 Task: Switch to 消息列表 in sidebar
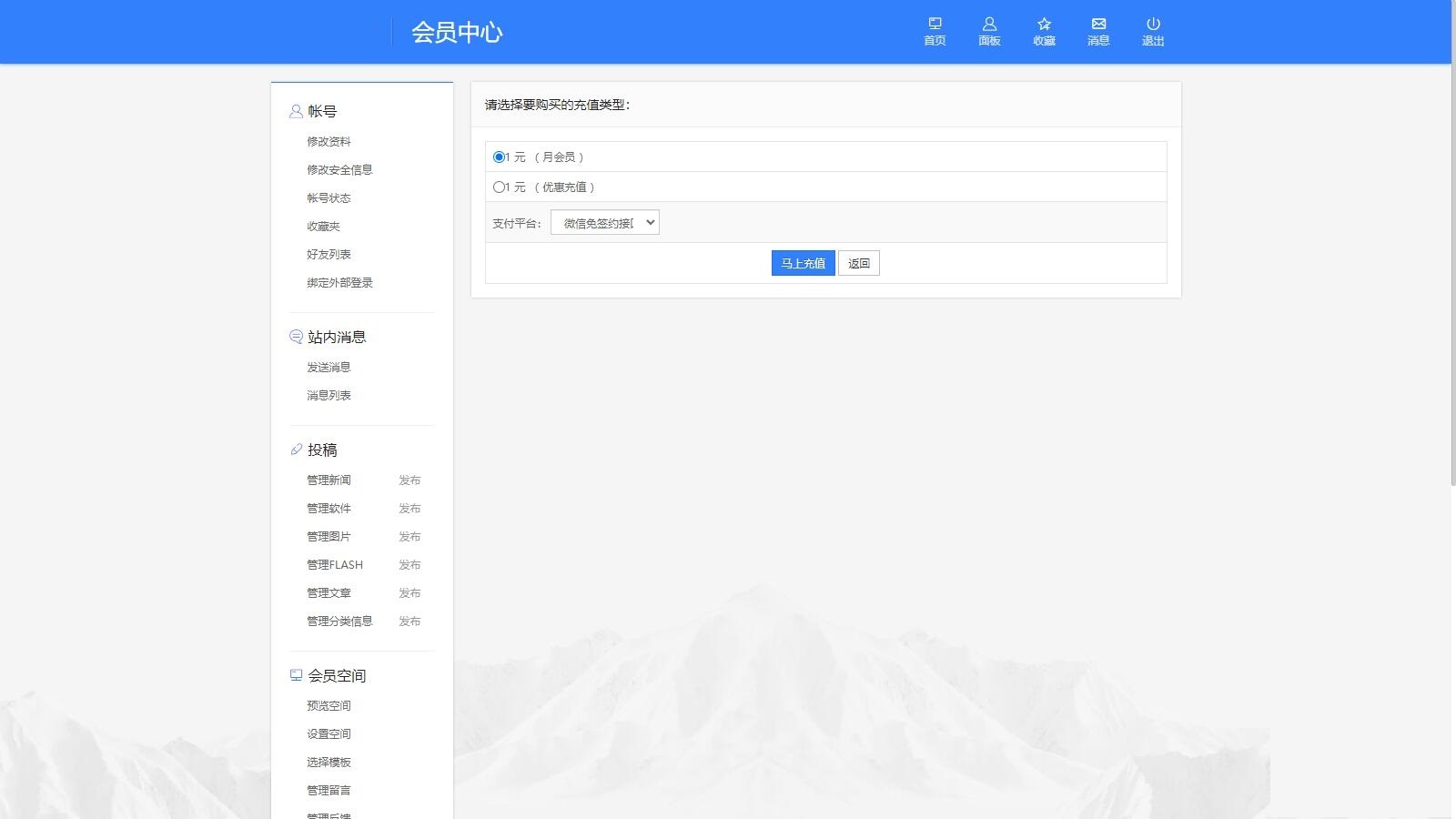(328, 394)
